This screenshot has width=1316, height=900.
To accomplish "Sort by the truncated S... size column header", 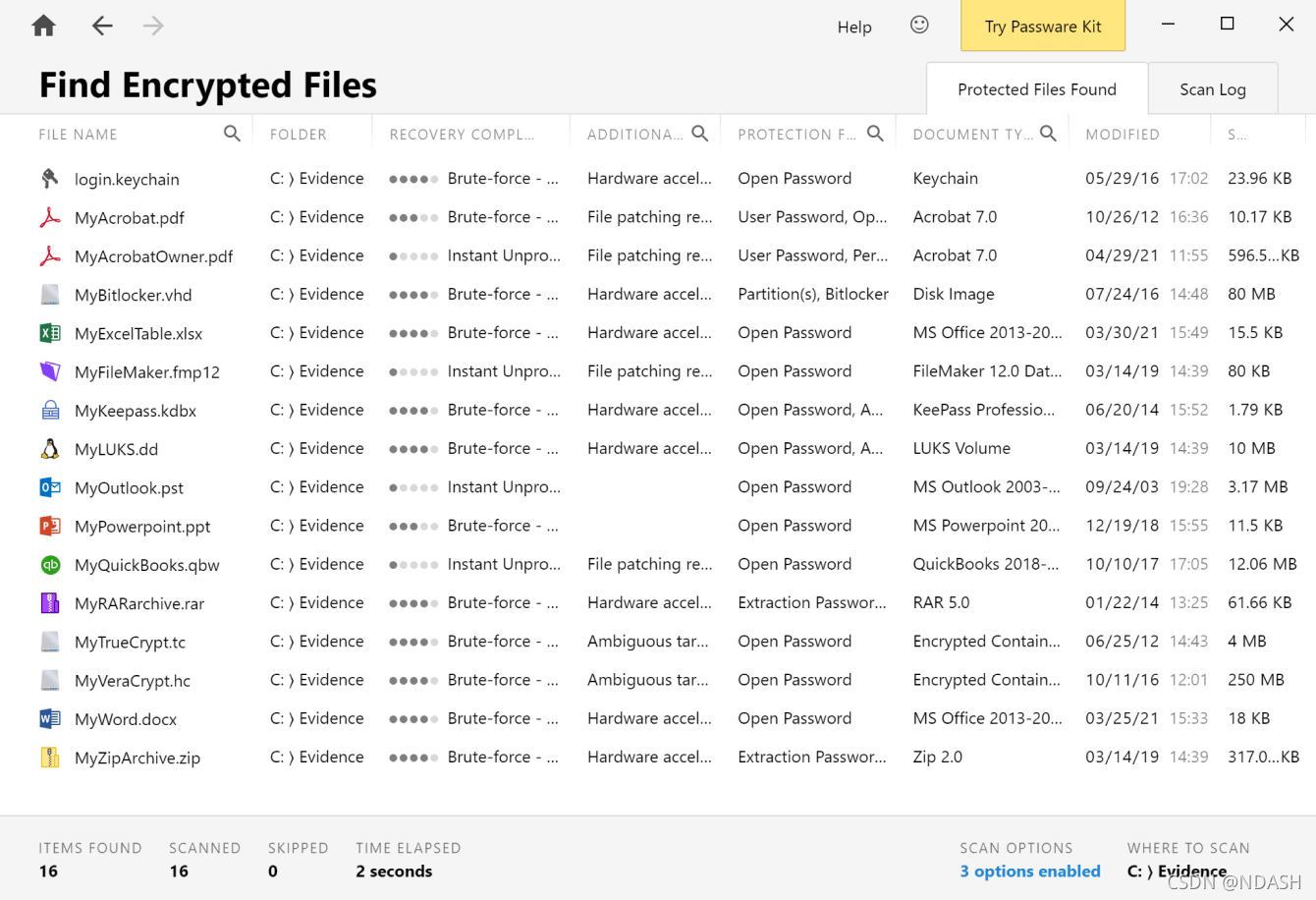I will [x=1236, y=134].
